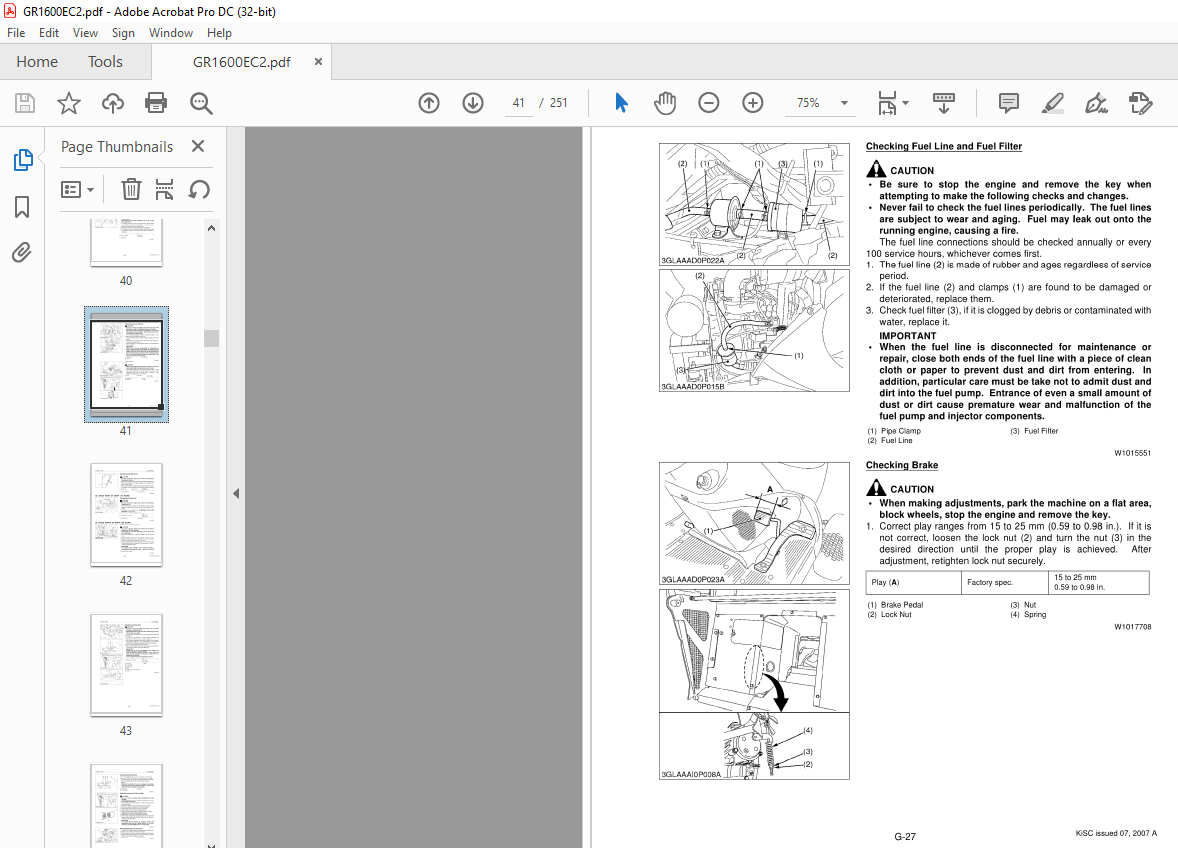Image resolution: width=1178 pixels, height=848 pixels.
Task: Open the View menu
Action: (85, 33)
